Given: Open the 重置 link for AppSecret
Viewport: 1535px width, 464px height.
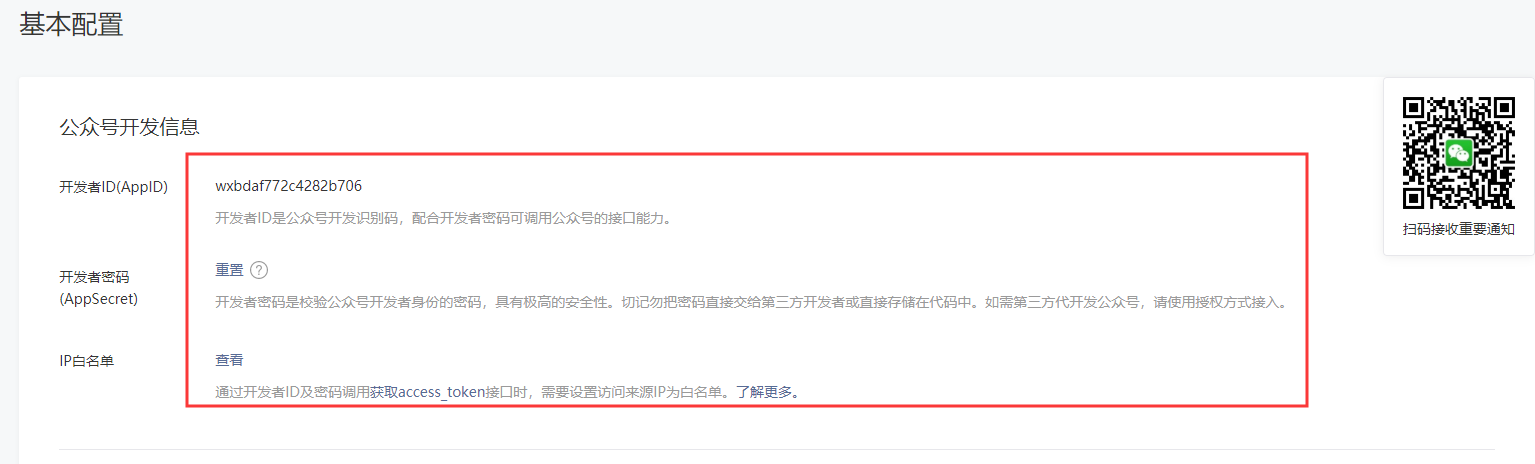Looking at the screenshot, I should coord(230,270).
